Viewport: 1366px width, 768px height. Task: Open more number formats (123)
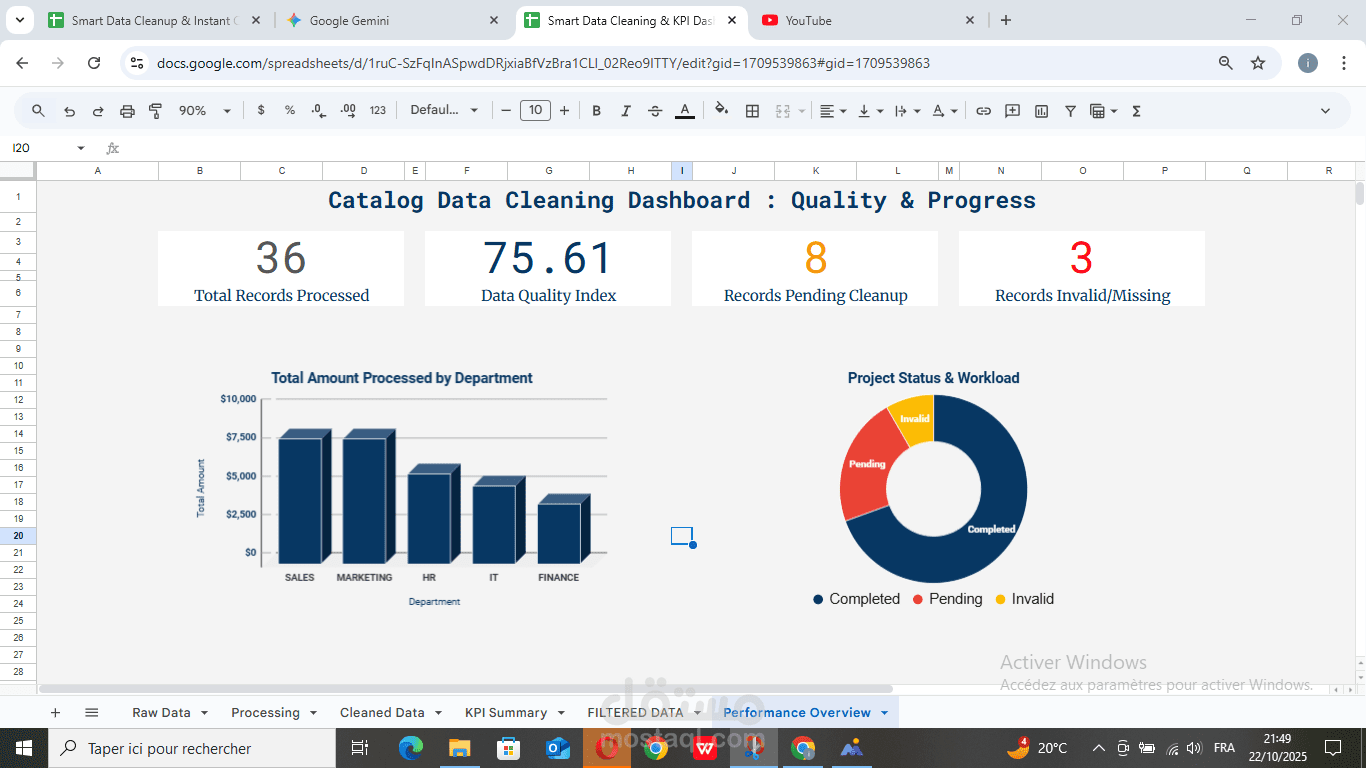coord(378,111)
